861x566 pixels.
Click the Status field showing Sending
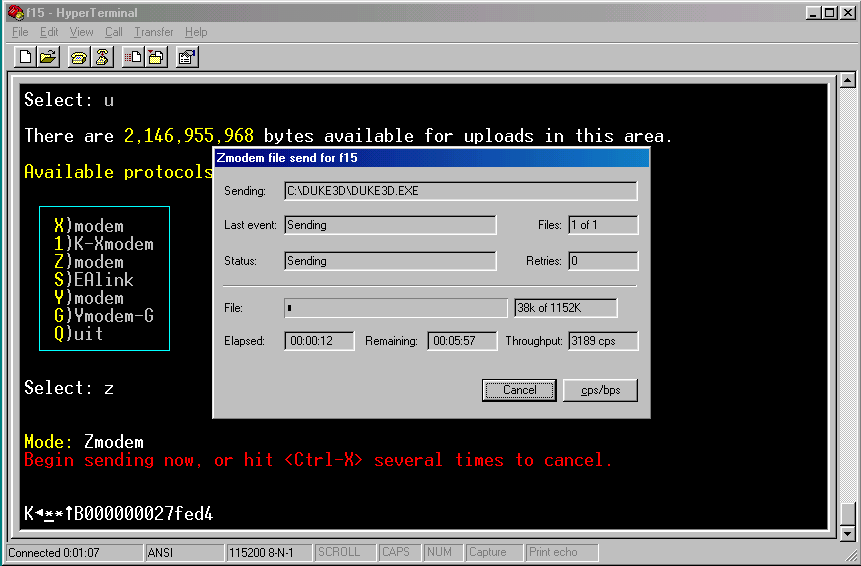[x=390, y=261]
